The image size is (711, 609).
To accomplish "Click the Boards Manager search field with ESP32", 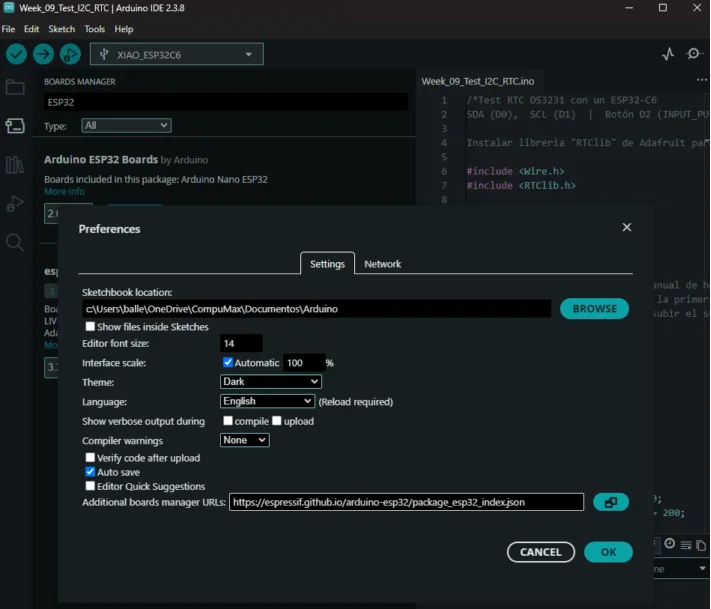I will click(226, 102).
